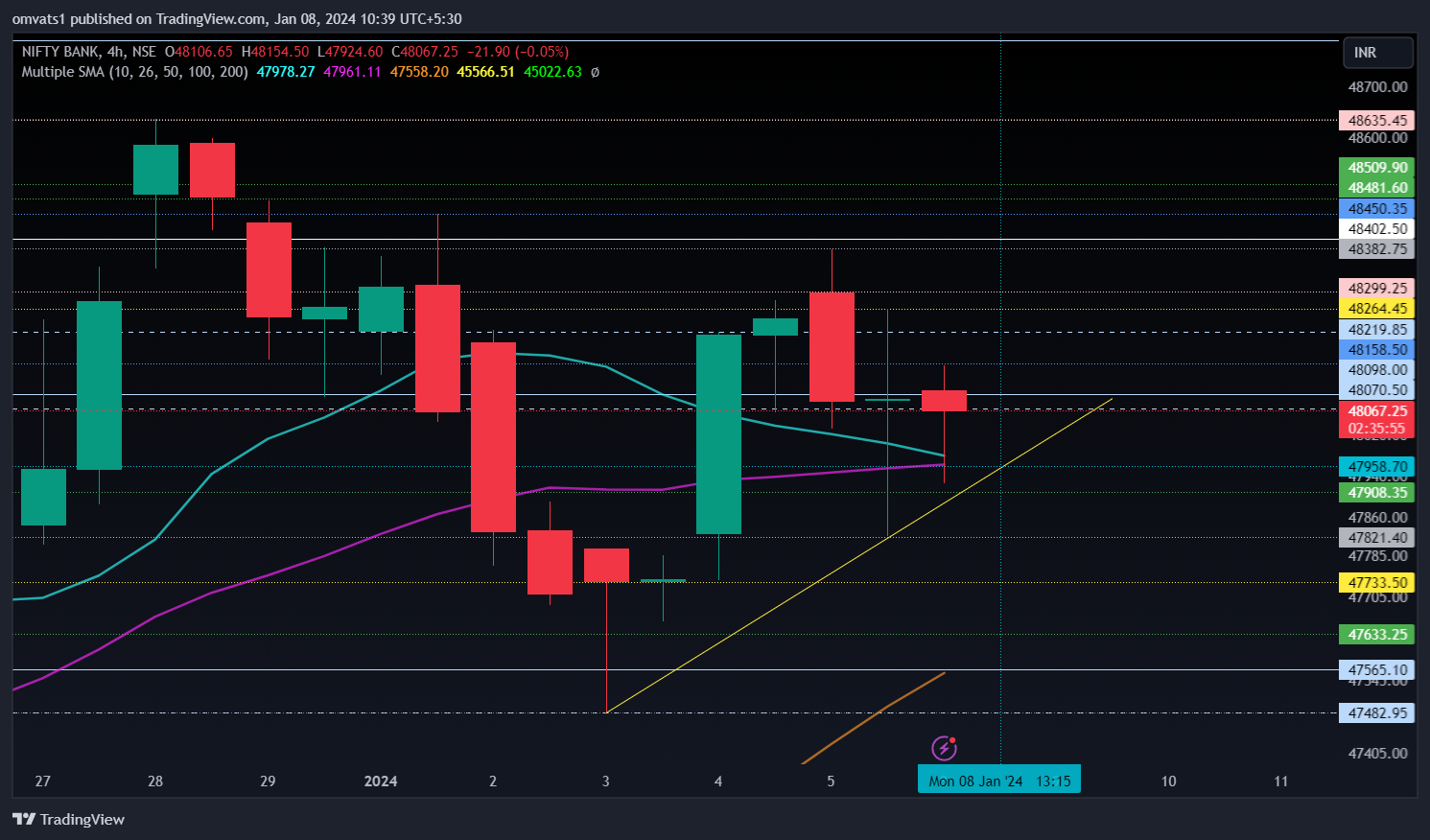Click the white 48402.50 price label
This screenshot has height=840, width=1430.
click(x=1376, y=229)
